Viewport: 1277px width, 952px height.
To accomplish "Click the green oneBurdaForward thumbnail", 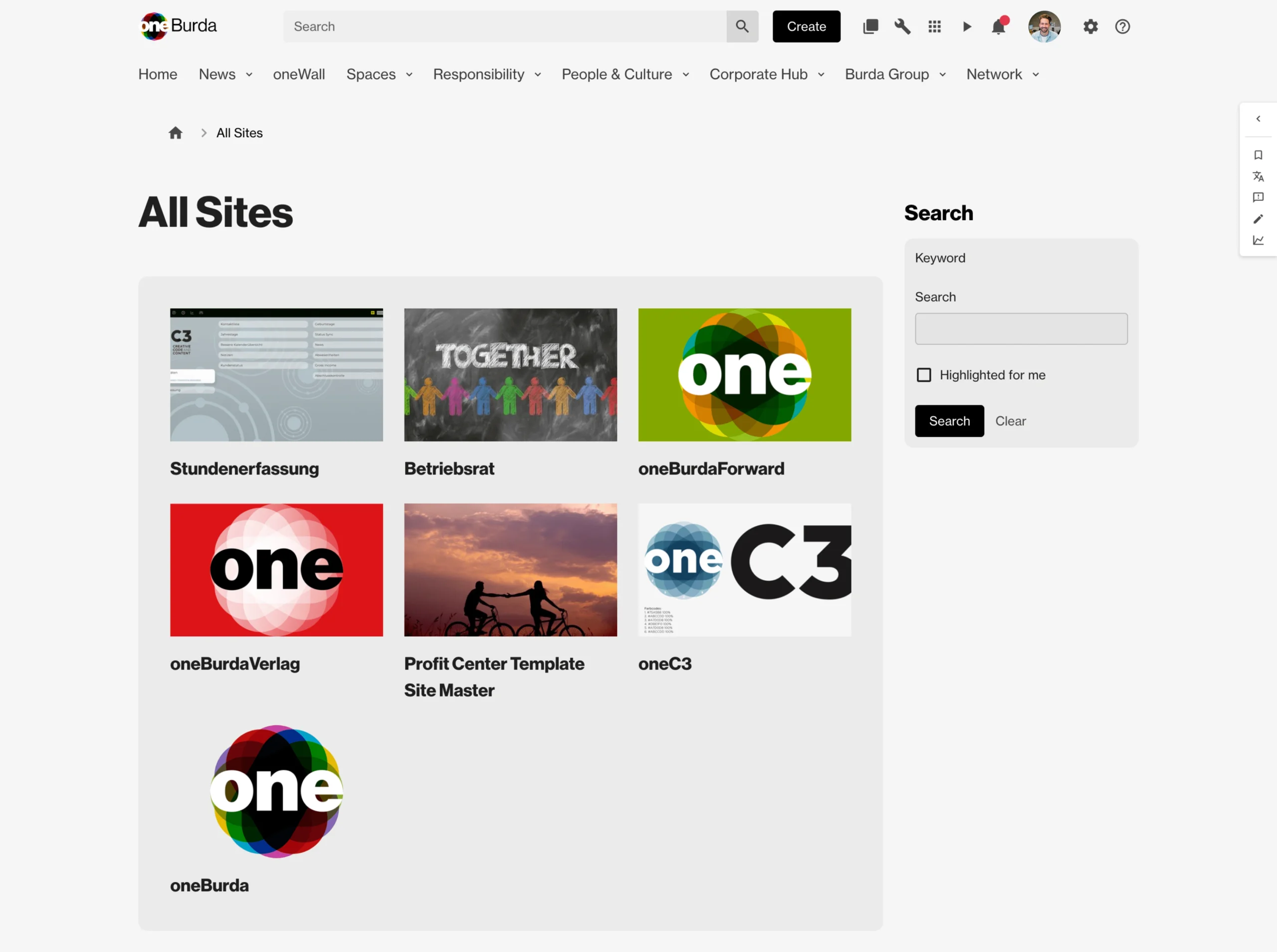I will point(745,375).
